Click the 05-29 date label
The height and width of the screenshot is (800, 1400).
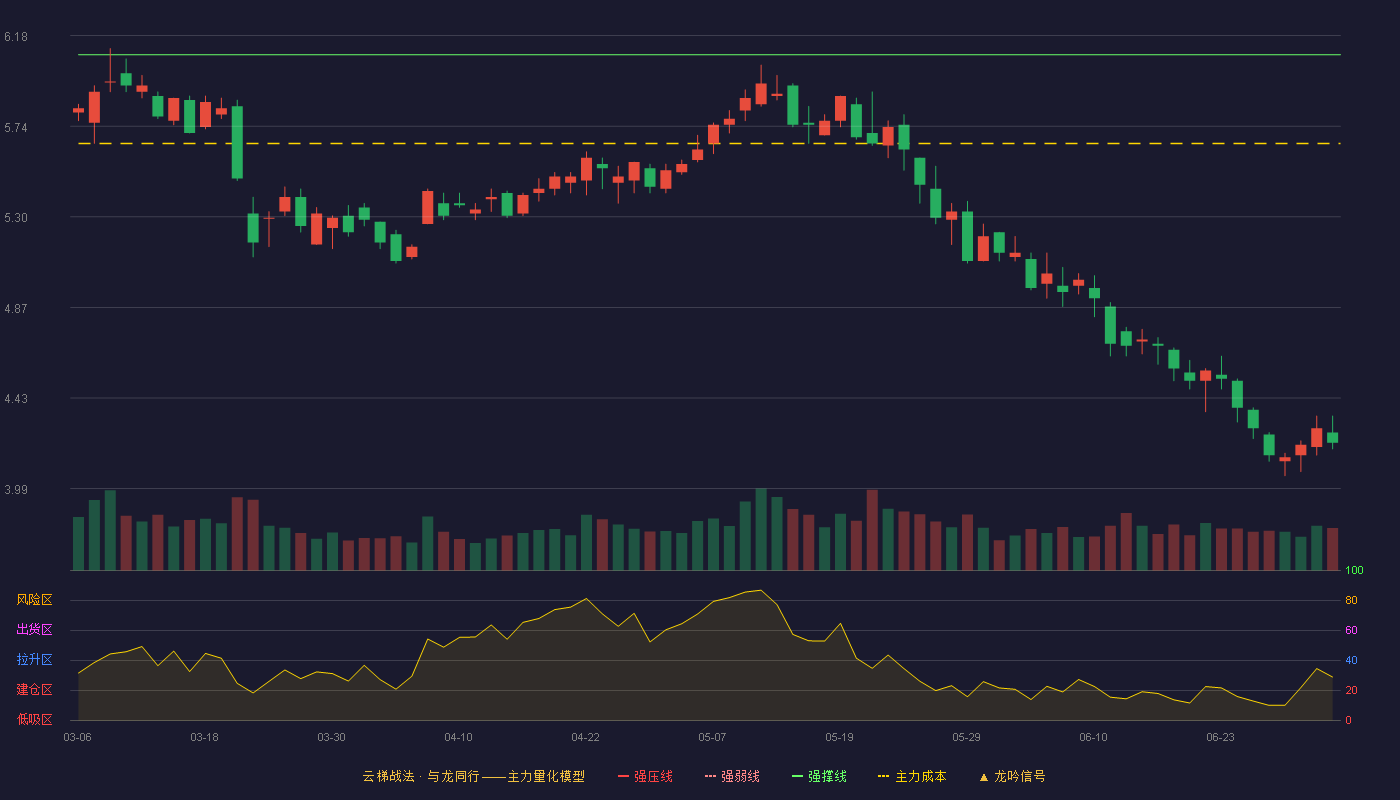click(966, 737)
